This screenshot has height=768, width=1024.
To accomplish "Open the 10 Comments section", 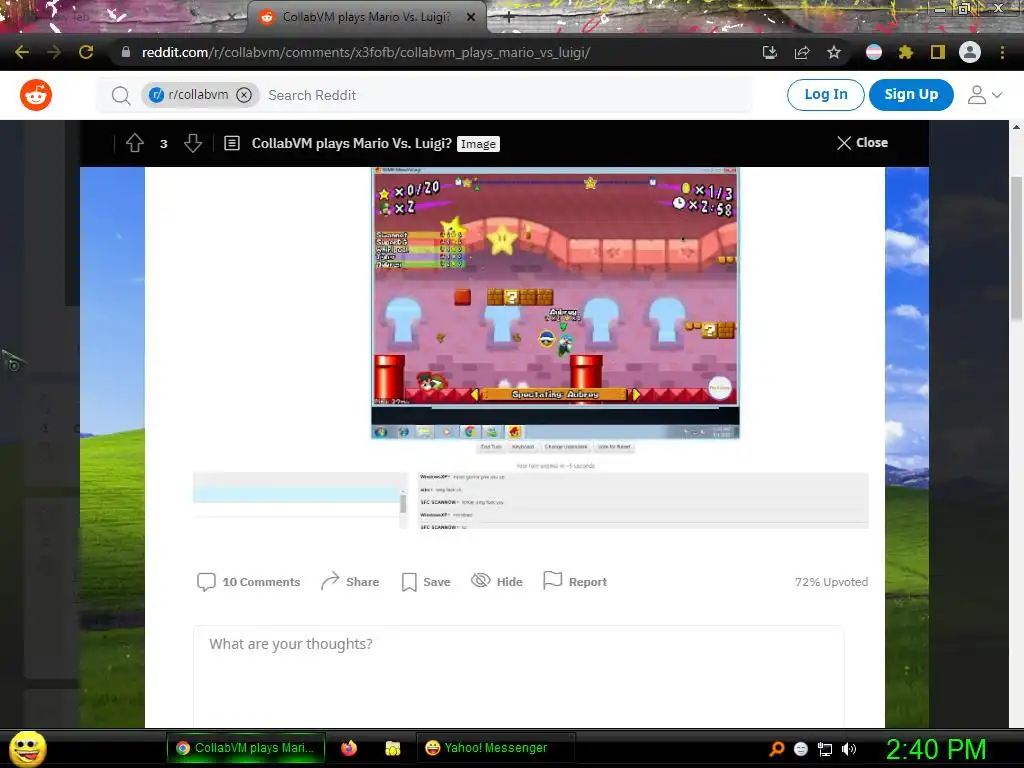I will [x=249, y=582].
